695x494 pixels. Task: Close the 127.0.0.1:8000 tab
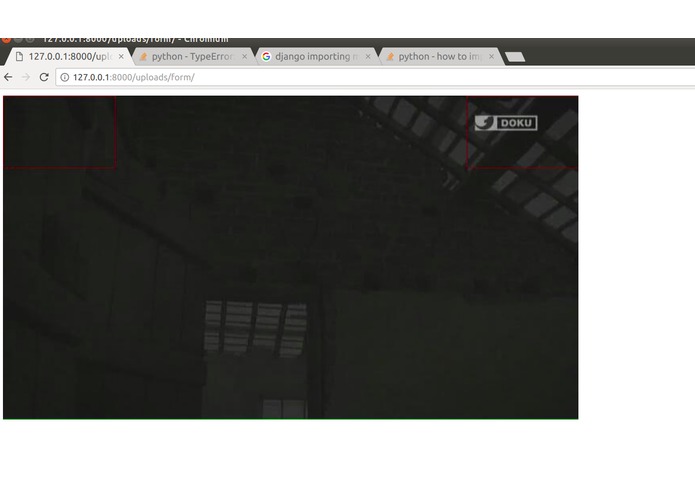tap(121, 57)
